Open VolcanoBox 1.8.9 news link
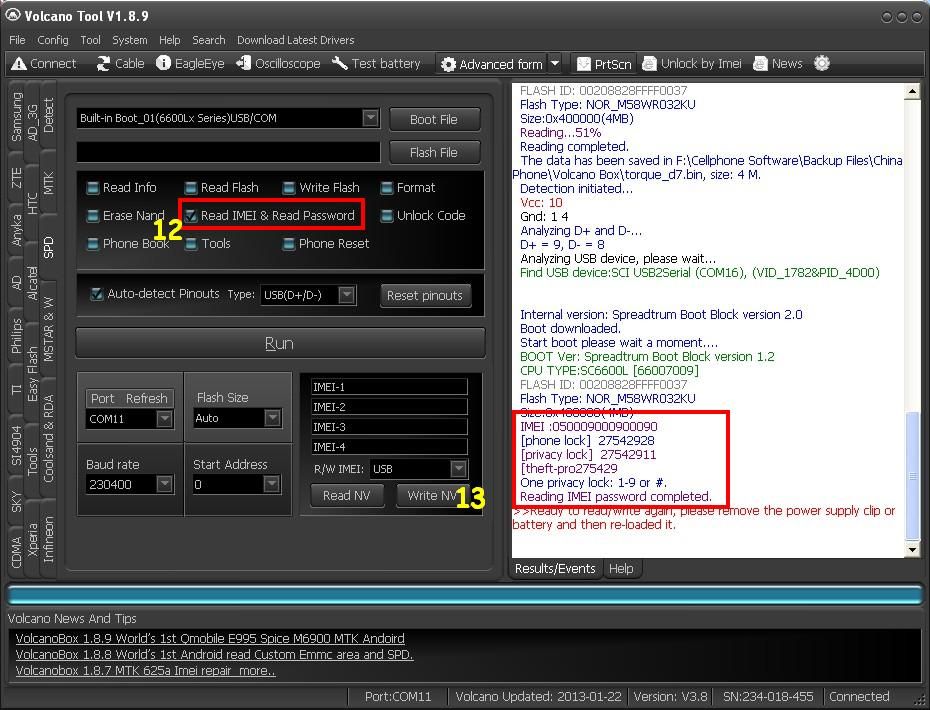The image size is (930, 710). pyautogui.click(x=210, y=638)
